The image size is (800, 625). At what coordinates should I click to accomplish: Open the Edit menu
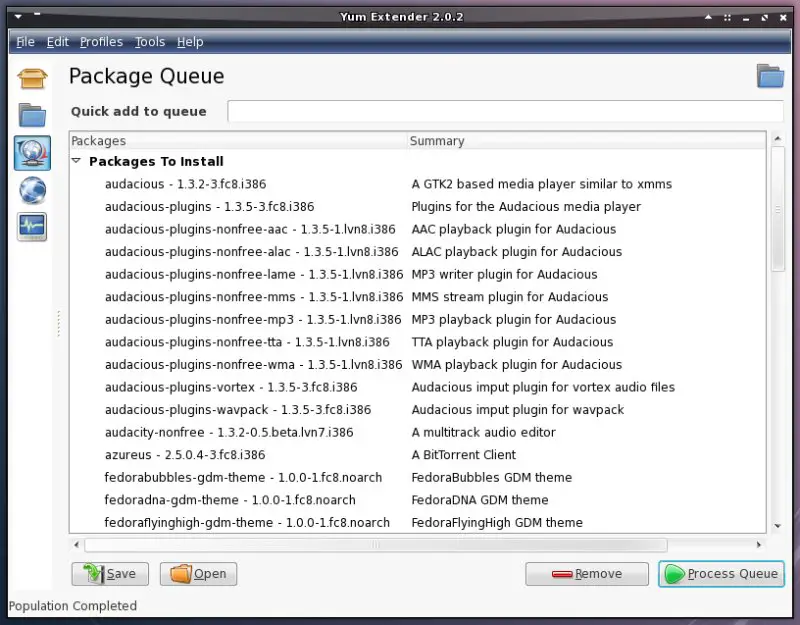click(58, 42)
